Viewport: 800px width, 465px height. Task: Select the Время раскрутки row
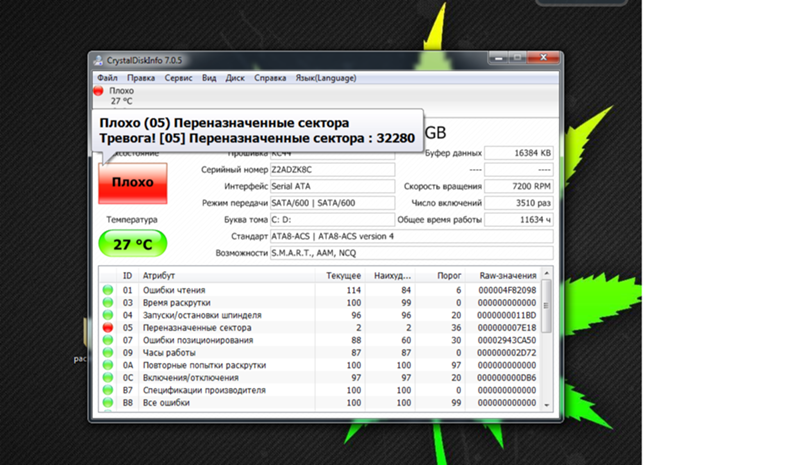coord(320,302)
